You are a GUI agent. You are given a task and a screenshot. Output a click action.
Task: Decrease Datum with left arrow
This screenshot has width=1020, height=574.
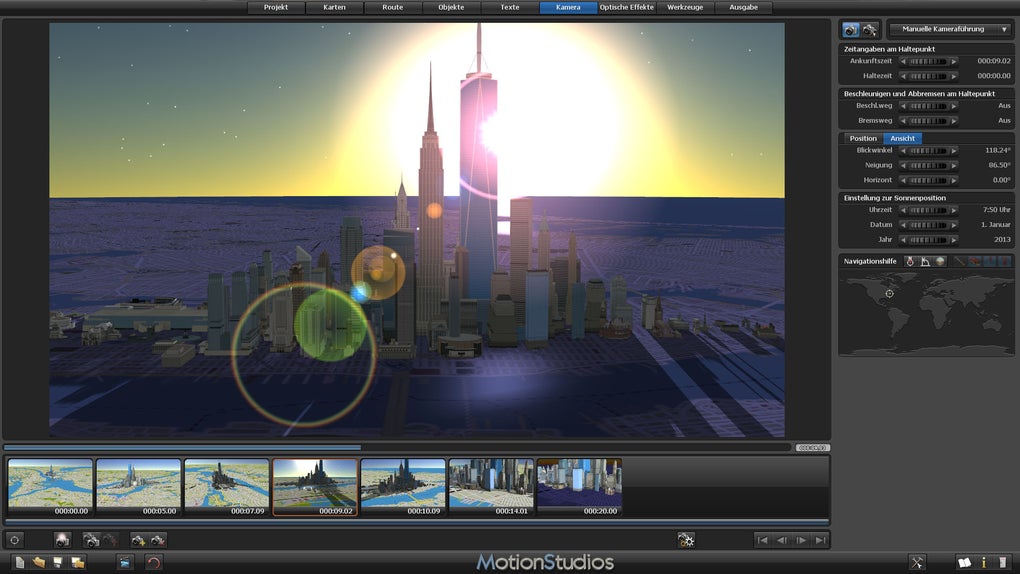pos(903,225)
